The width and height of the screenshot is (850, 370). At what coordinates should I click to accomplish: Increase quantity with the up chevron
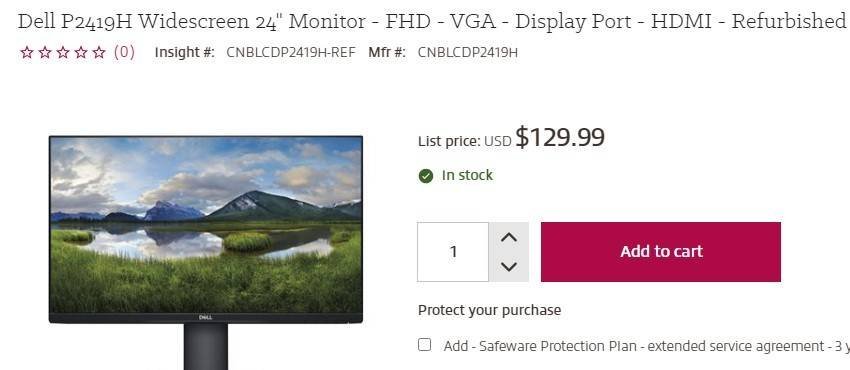(508, 237)
